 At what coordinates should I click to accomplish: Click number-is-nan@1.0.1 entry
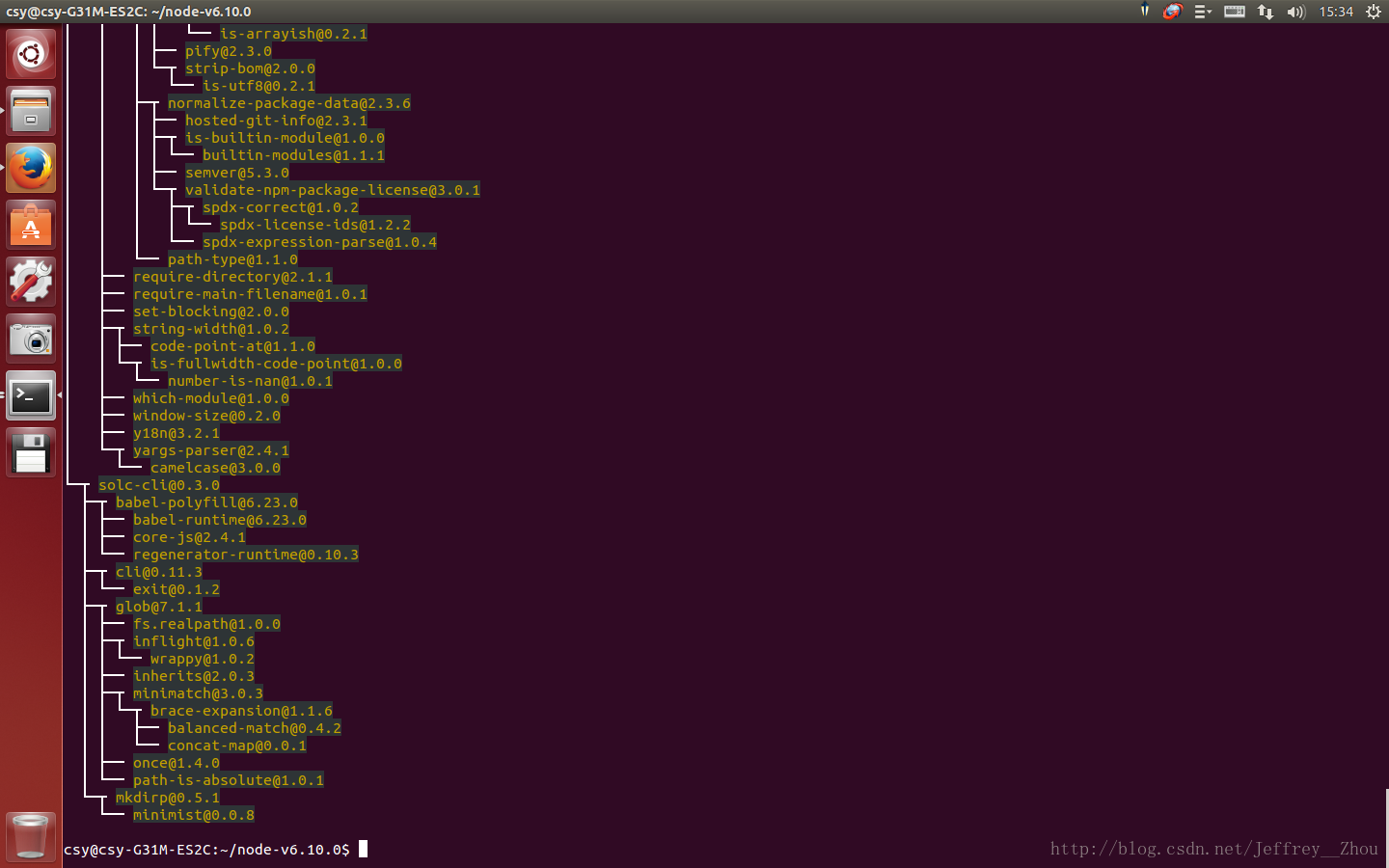250,381
